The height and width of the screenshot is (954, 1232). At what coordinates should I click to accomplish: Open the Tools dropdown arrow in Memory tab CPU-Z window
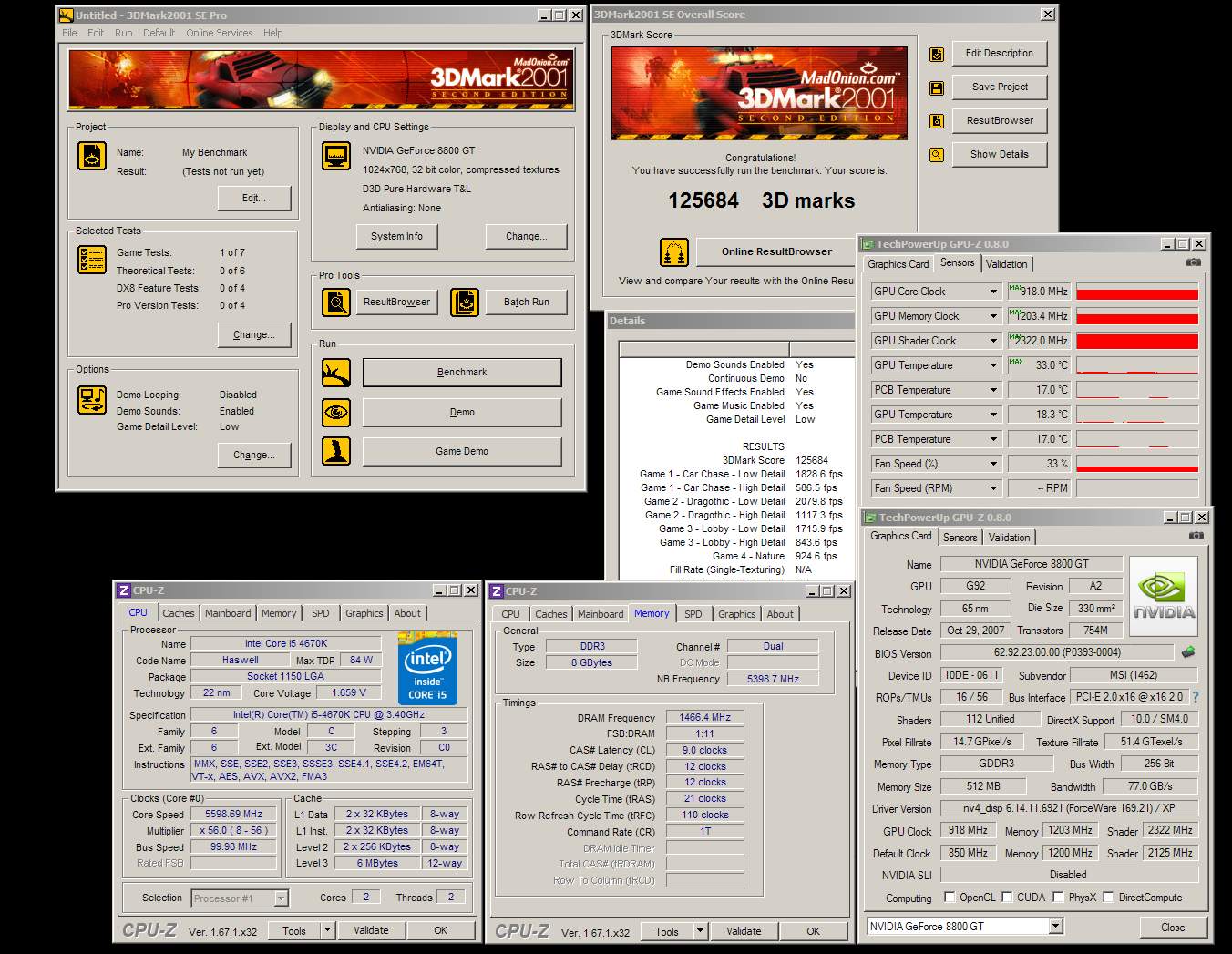[700, 931]
